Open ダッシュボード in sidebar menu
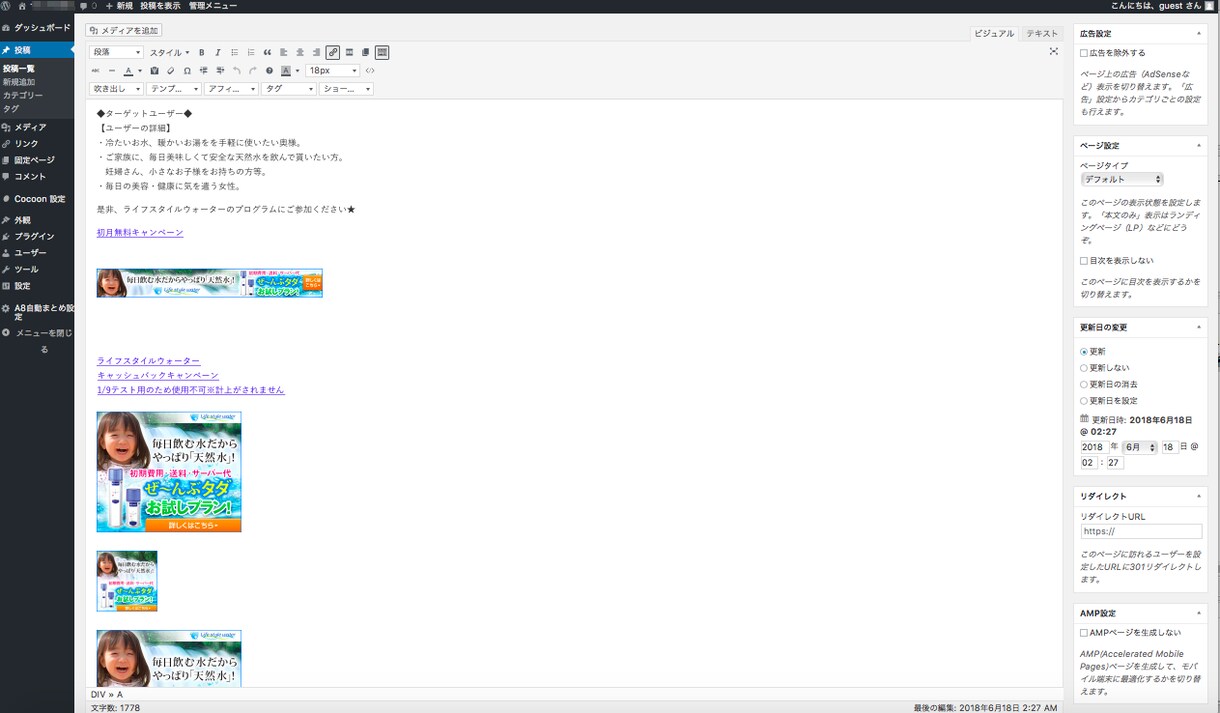Image resolution: width=1220 pixels, height=713 pixels. [x=36, y=28]
